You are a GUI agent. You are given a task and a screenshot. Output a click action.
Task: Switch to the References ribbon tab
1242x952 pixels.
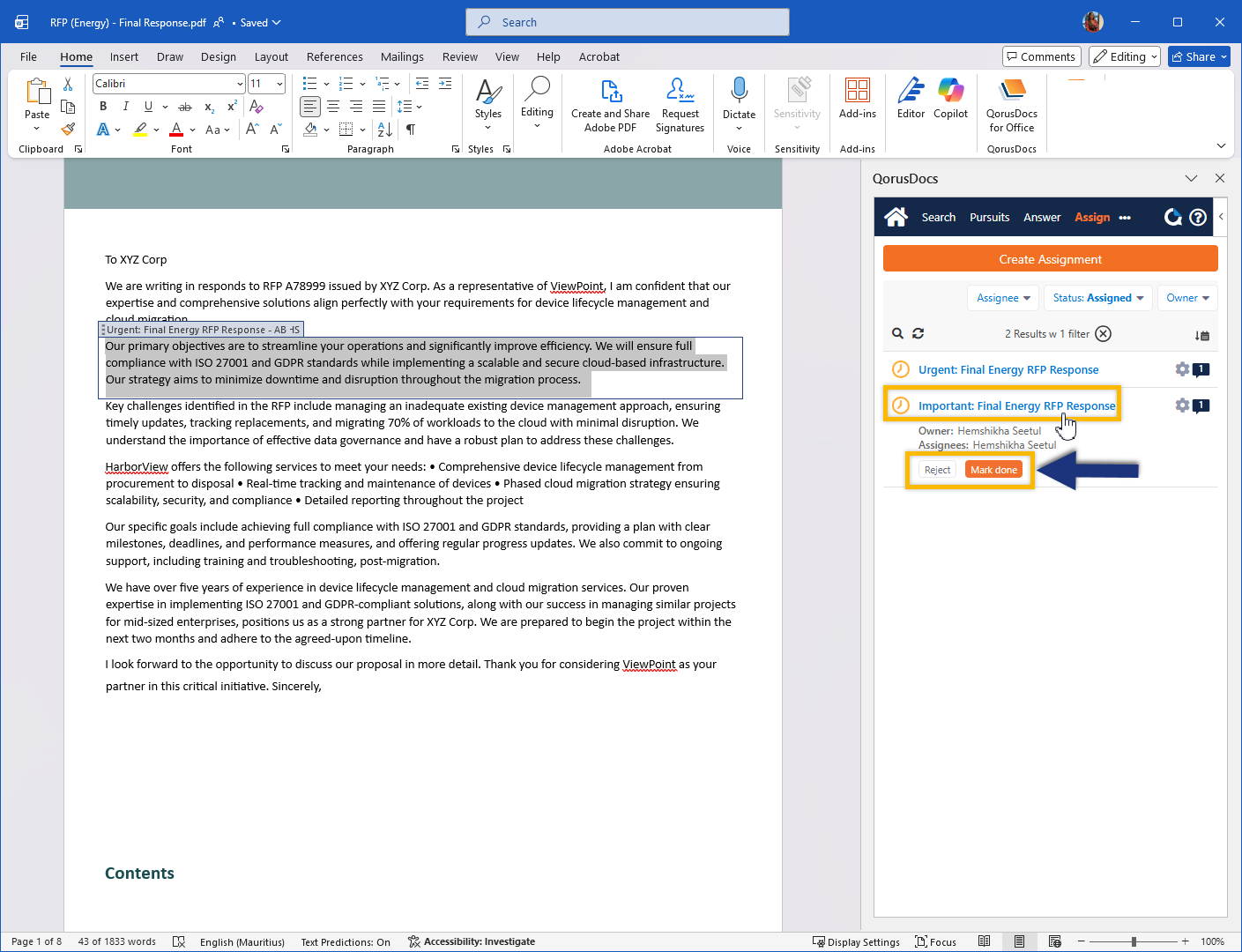coord(334,56)
